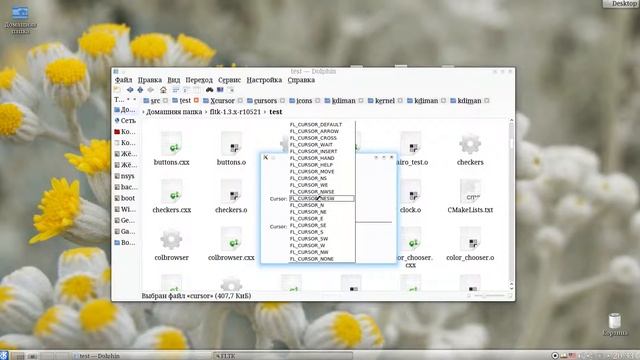Select the checkers.cxx source file
The width and height of the screenshot is (640, 360).
coord(171,191)
